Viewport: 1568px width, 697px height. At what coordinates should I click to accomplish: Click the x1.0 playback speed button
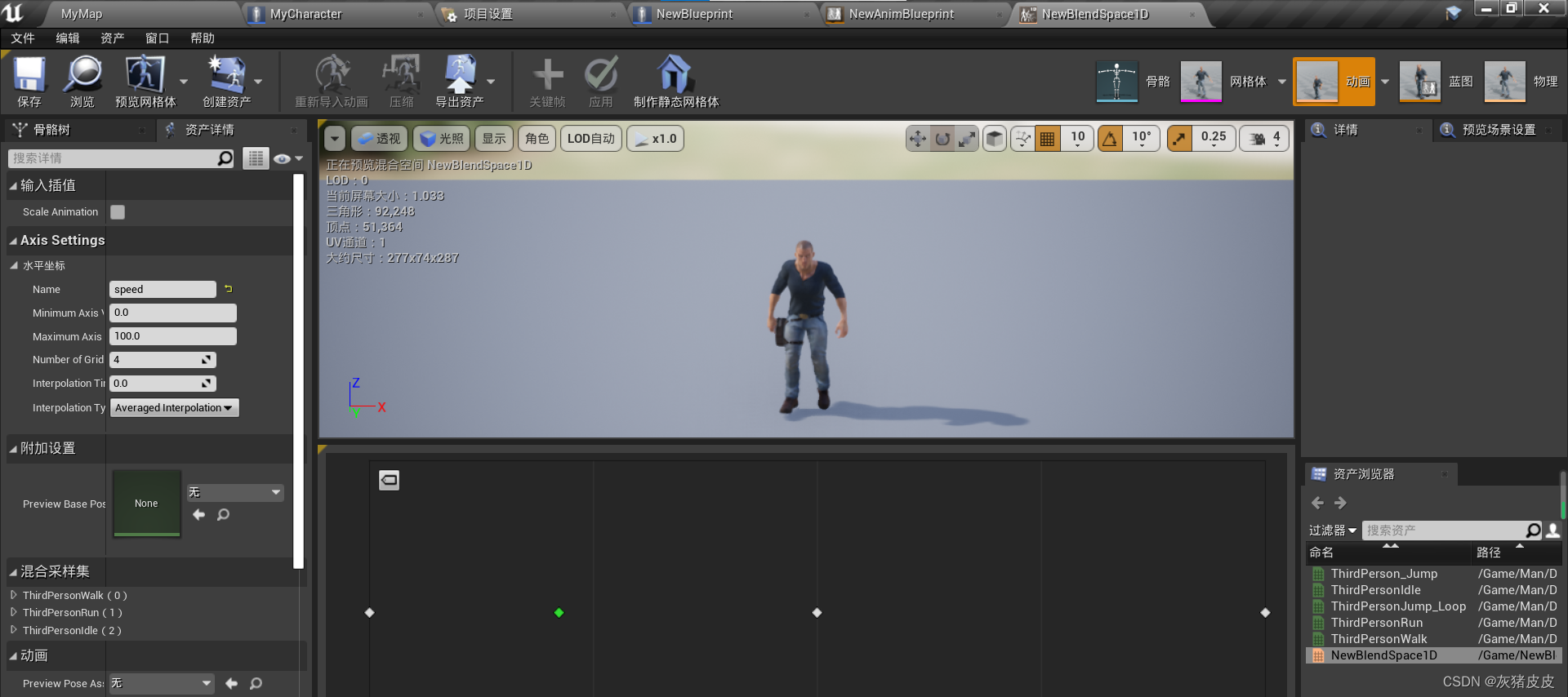pyautogui.click(x=656, y=139)
